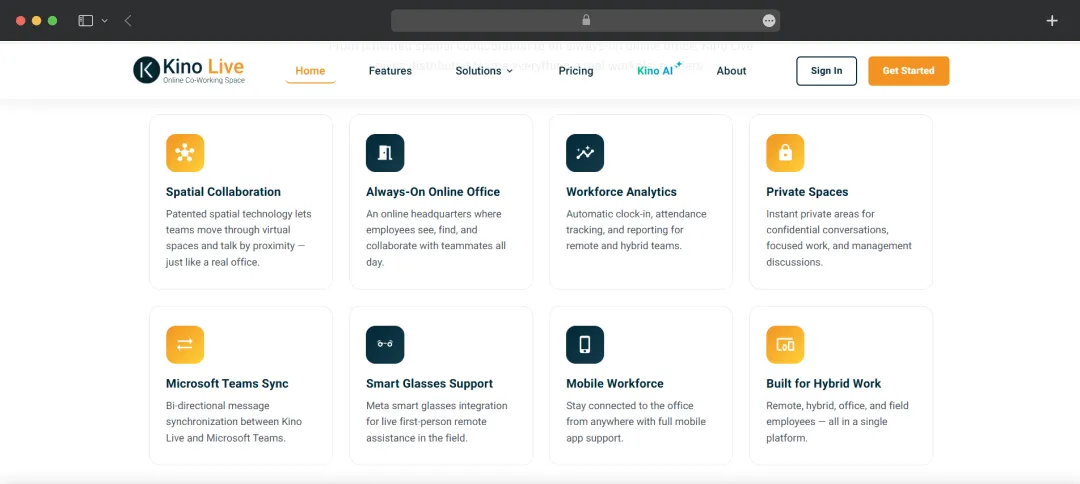The width and height of the screenshot is (1080, 484).
Task: Click the Spatial Collaboration network icon
Action: coord(185,153)
